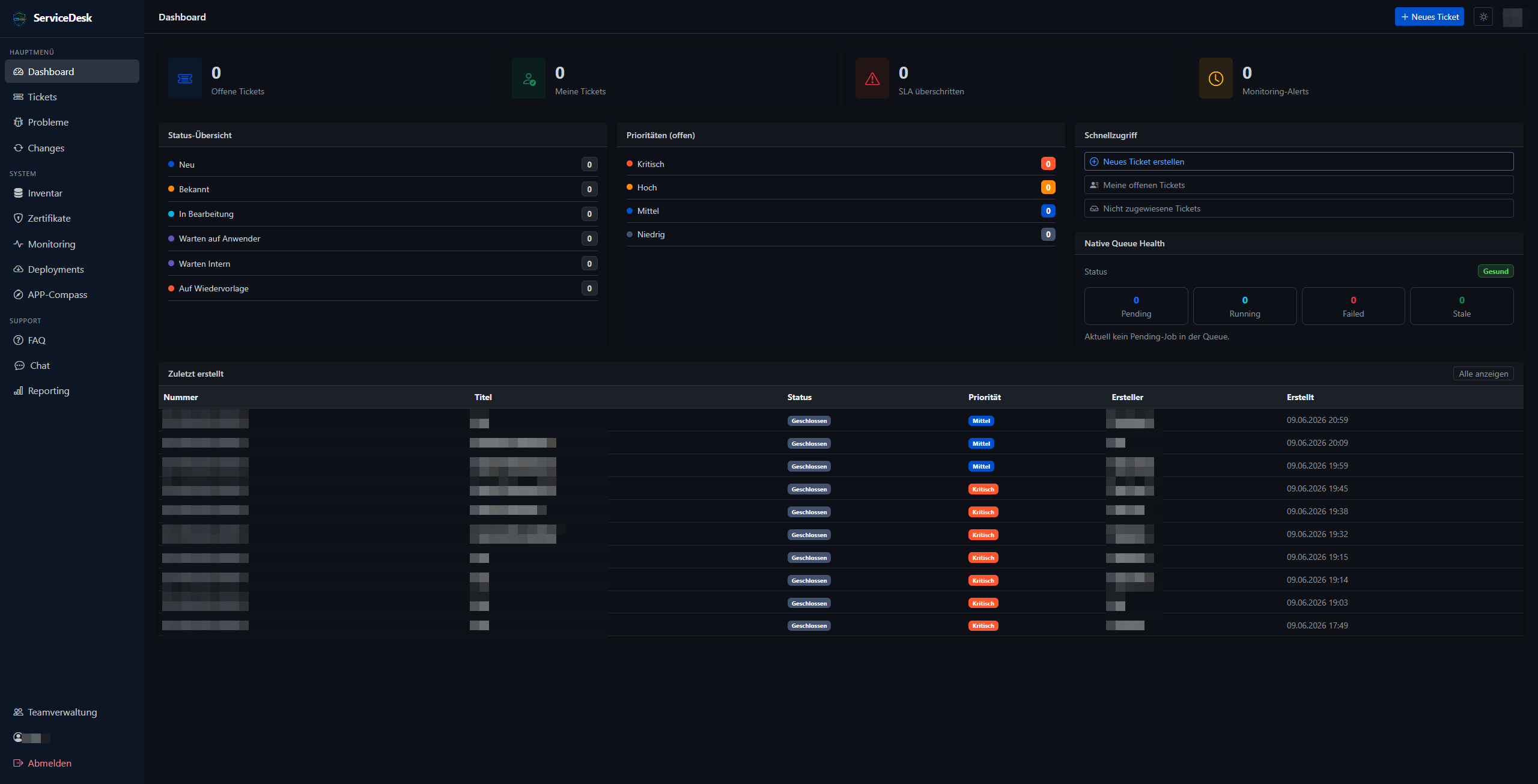
Task: Click the plus-circle icon in Neues Ticket erstellen
Action: [1094, 162]
